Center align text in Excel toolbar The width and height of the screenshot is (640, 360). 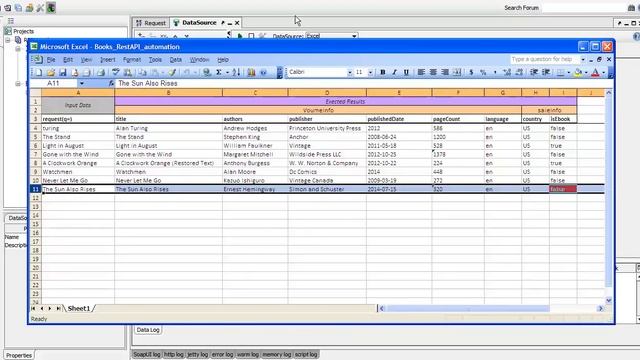(433, 72)
